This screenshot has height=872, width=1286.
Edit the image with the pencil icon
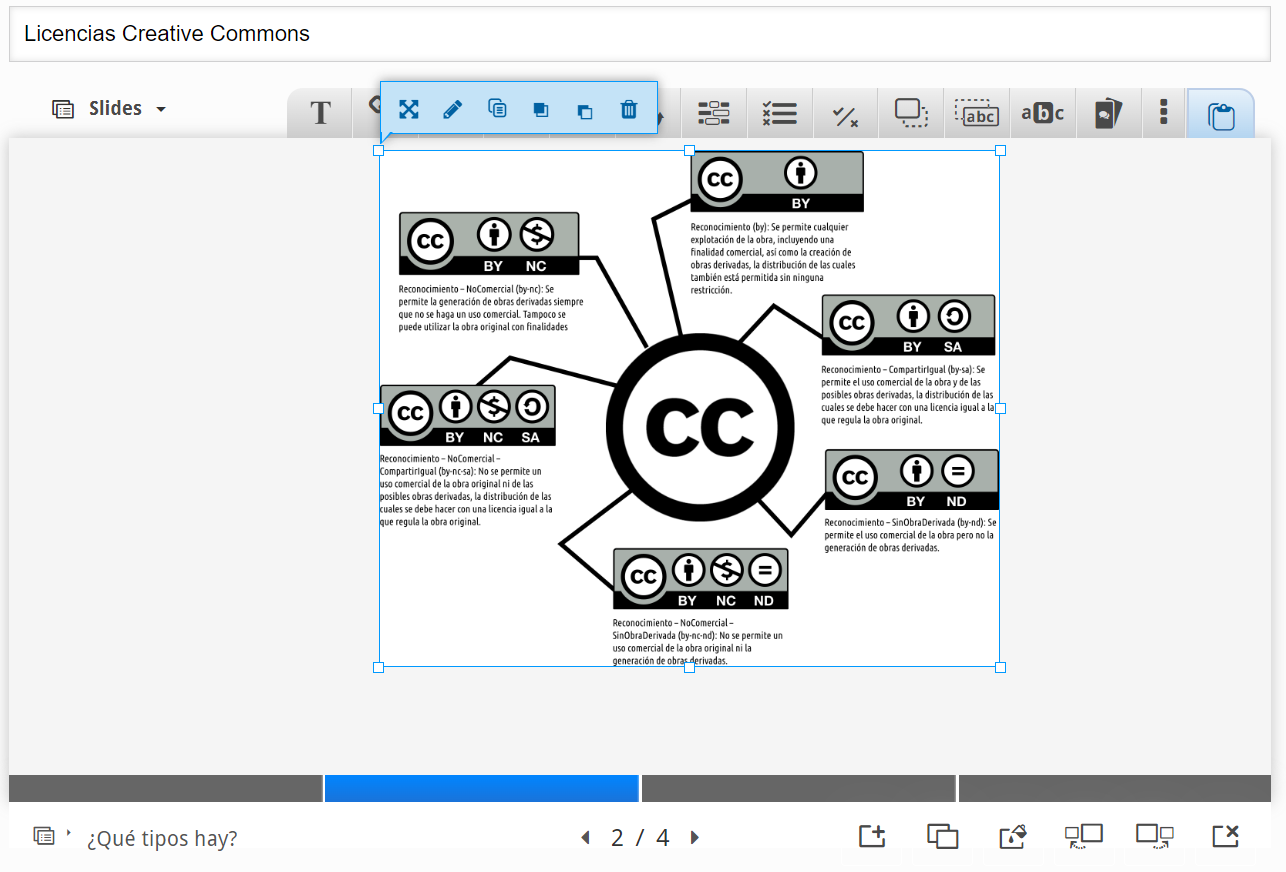point(453,109)
